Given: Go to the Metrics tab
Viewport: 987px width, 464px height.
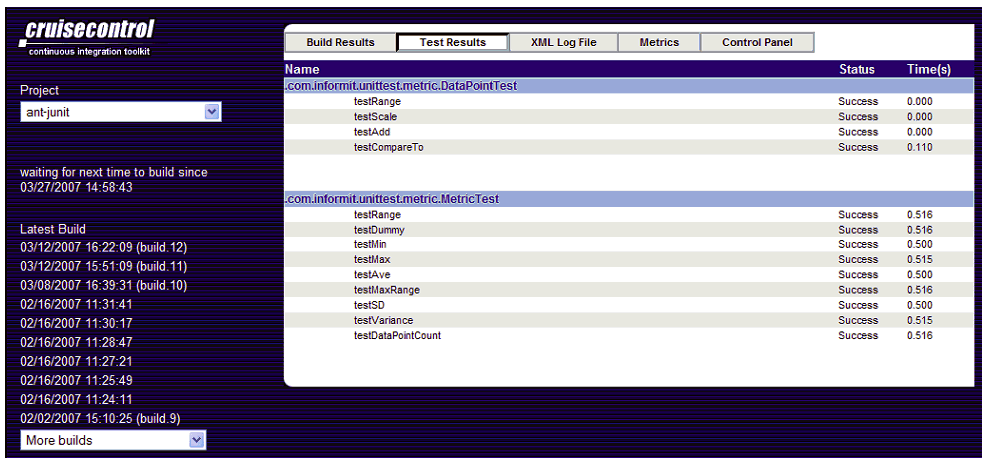Looking at the screenshot, I should pyautogui.click(x=658, y=42).
